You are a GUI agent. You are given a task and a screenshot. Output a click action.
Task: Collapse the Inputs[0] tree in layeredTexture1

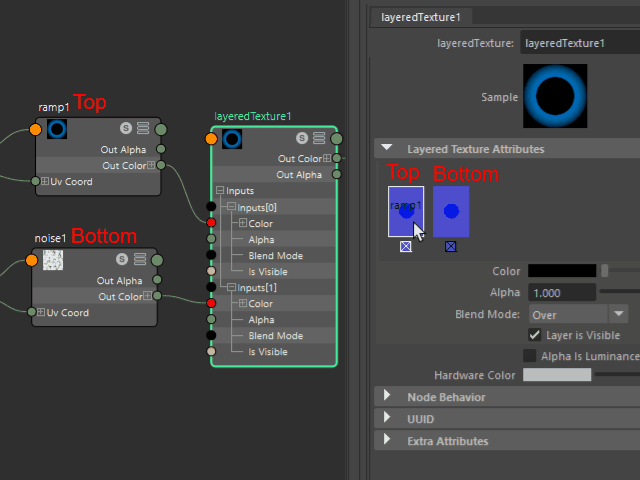pos(230,207)
